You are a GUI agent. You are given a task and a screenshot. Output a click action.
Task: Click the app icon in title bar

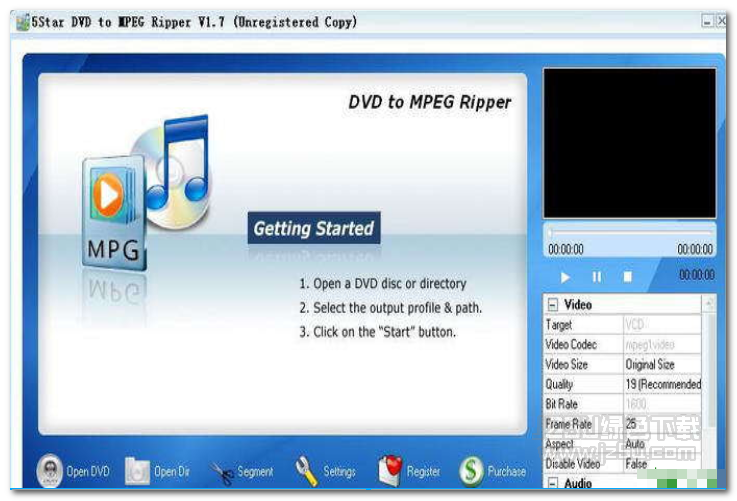click(23, 22)
